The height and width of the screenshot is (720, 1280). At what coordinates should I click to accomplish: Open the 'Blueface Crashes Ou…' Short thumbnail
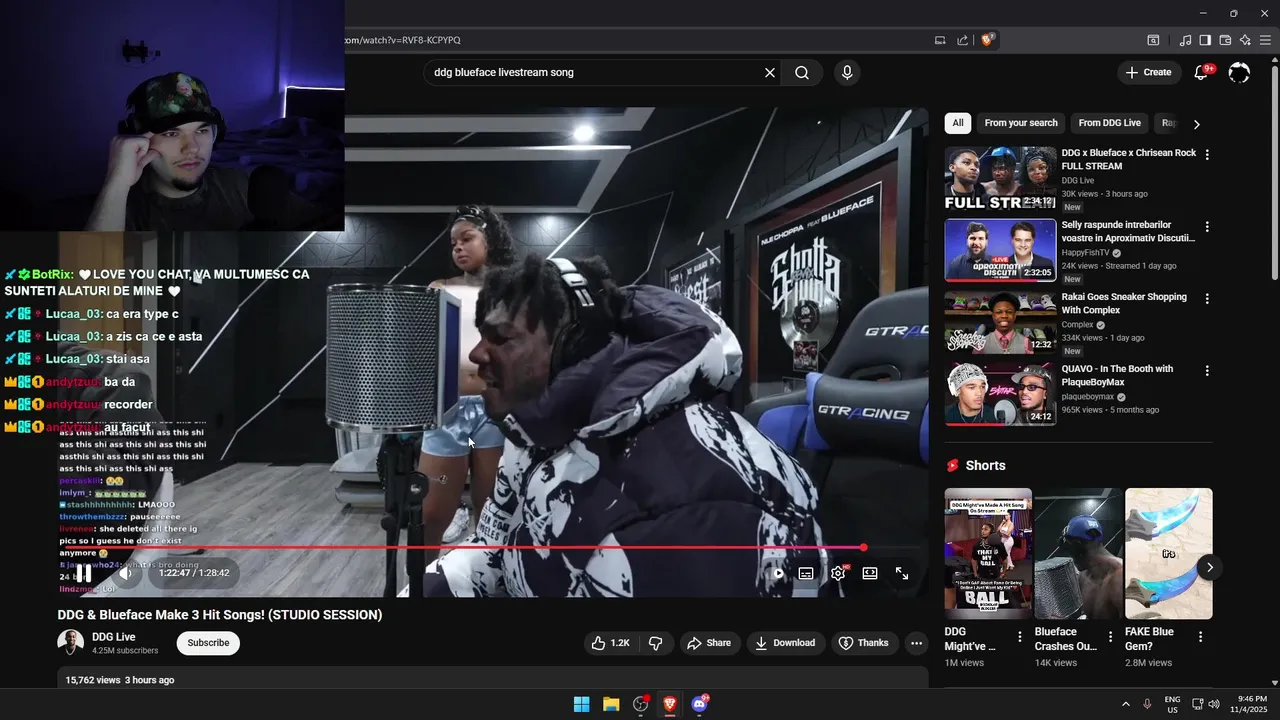click(1078, 553)
